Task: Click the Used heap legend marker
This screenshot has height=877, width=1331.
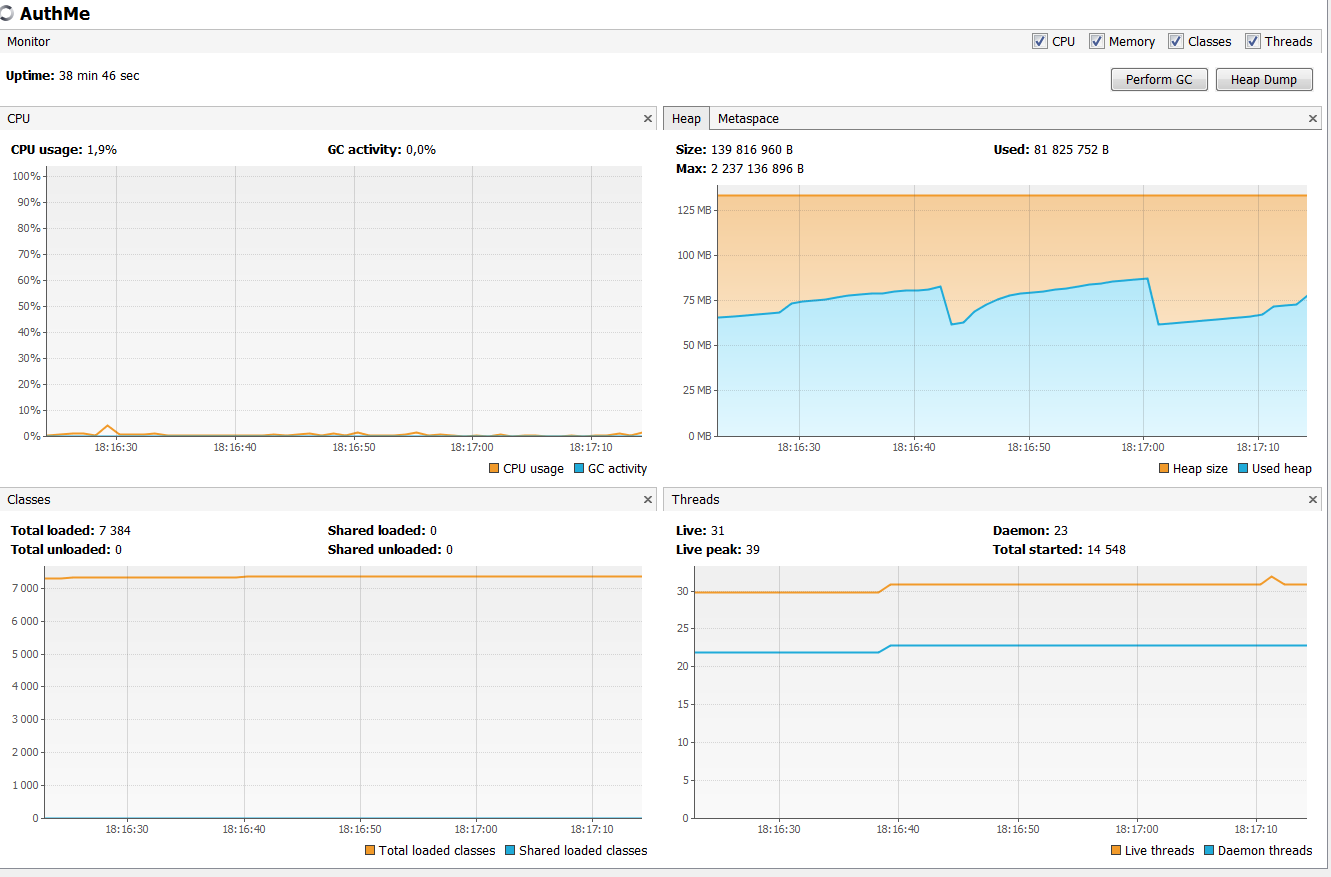Action: point(1243,468)
